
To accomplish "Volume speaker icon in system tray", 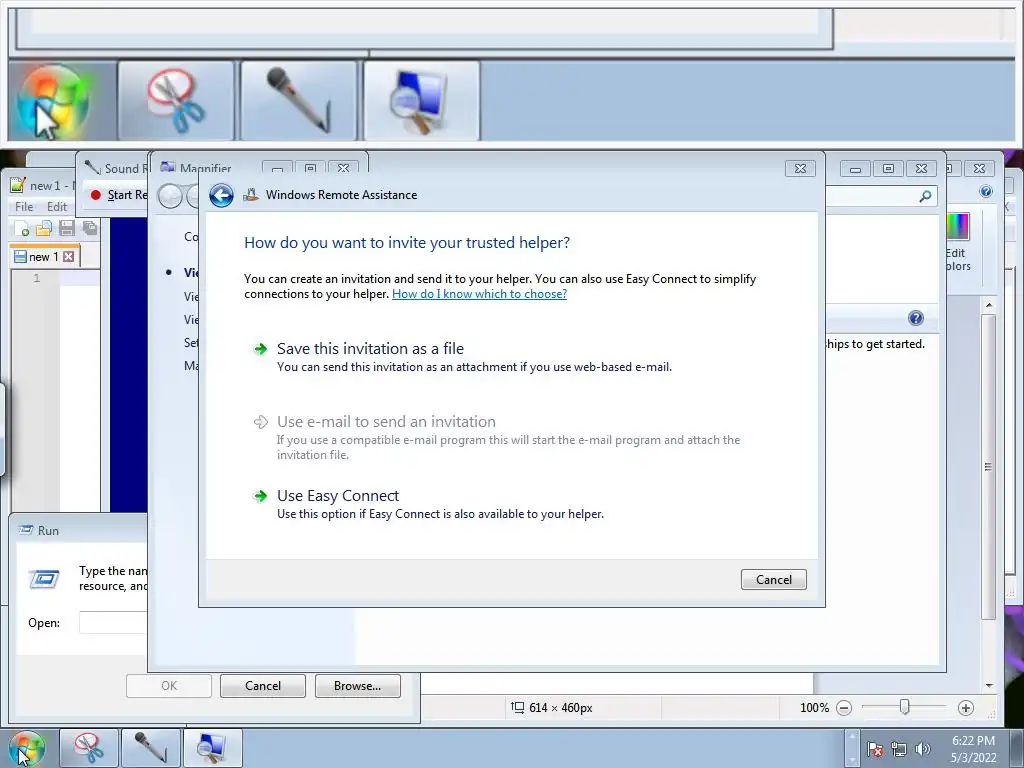I will tap(923, 749).
